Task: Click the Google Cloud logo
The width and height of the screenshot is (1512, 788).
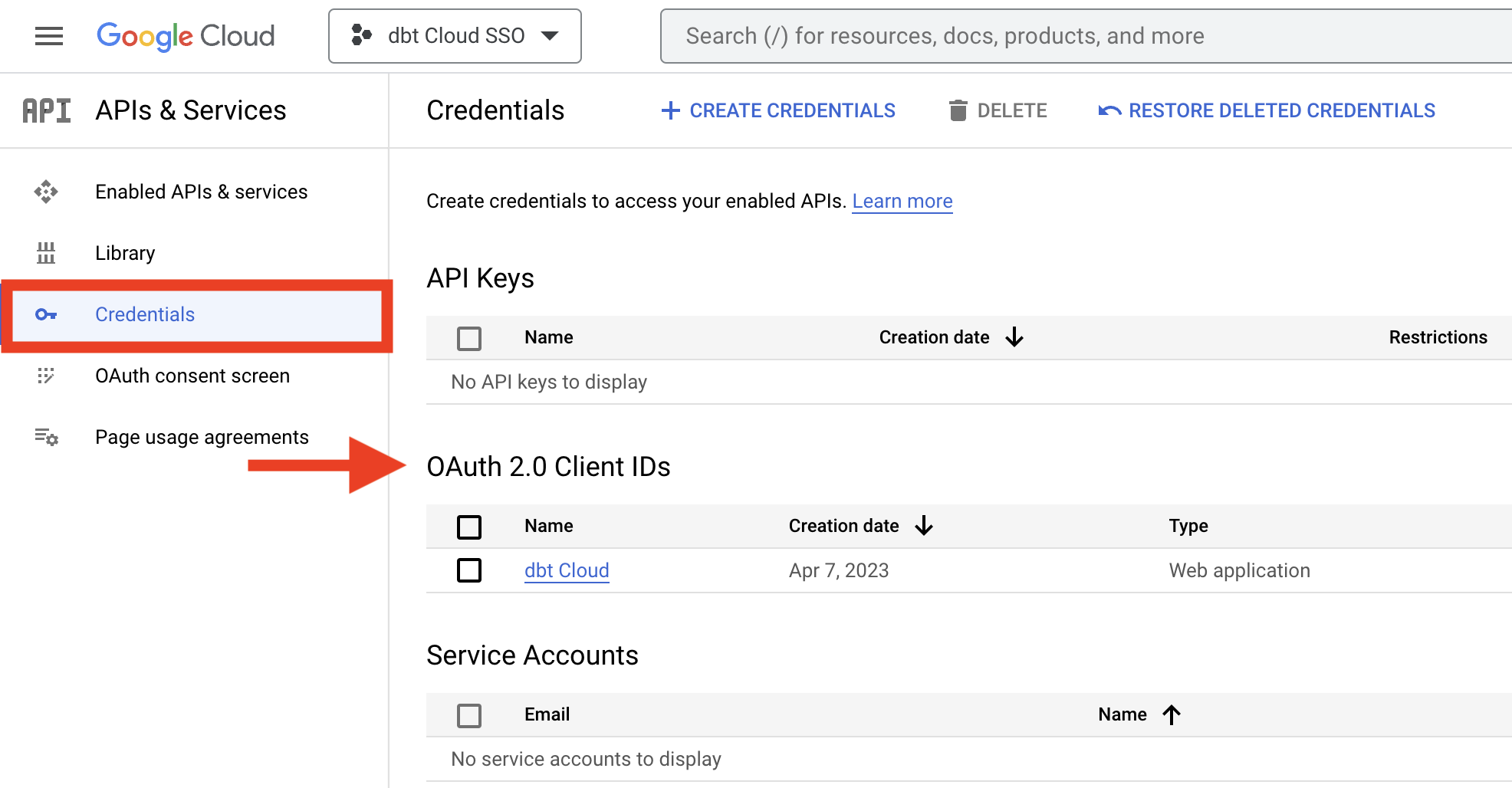Action: click(186, 35)
